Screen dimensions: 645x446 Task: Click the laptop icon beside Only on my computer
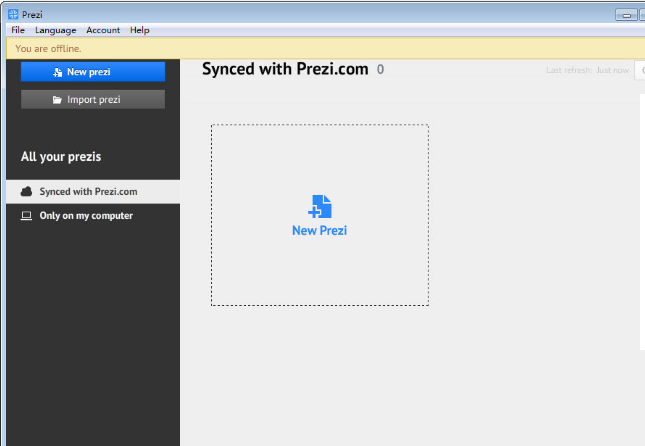click(x=26, y=216)
